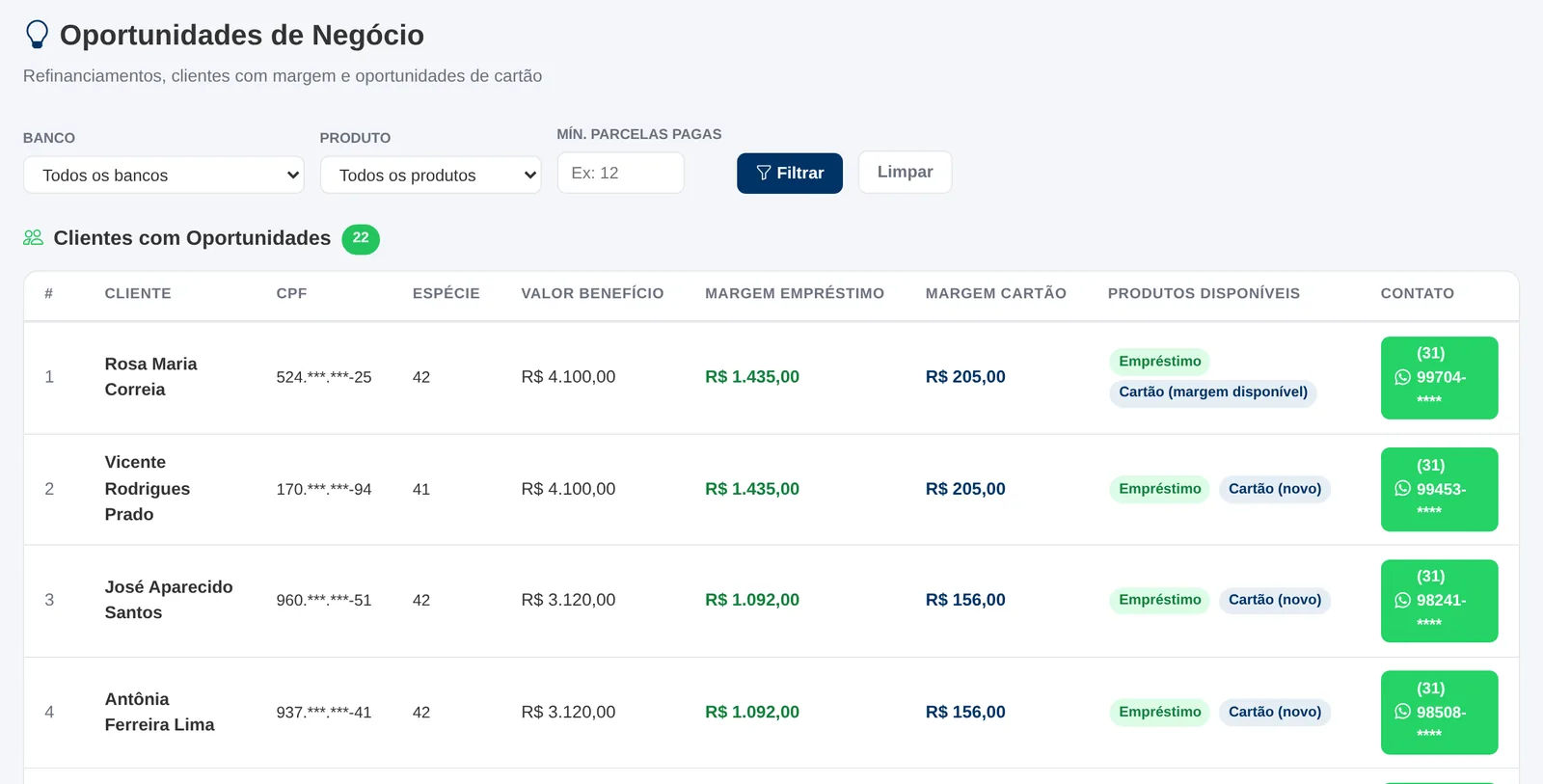
Task: Click R$ 205,00 card margin in Vicente's row
Action: click(965, 489)
